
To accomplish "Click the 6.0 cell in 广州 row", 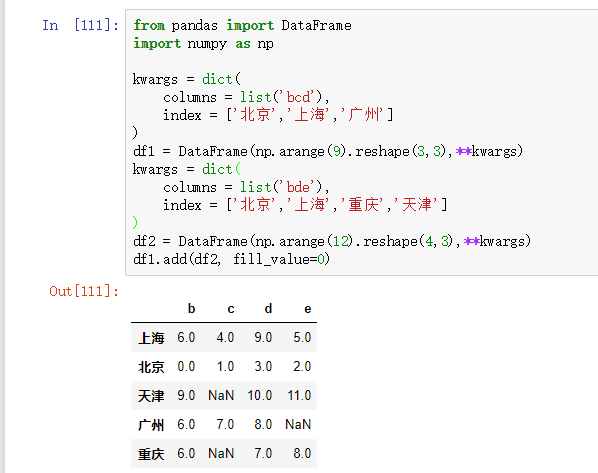I will (186, 425).
